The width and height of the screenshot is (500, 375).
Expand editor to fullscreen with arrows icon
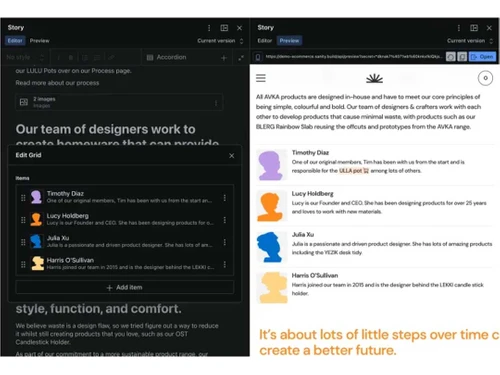(x=241, y=58)
